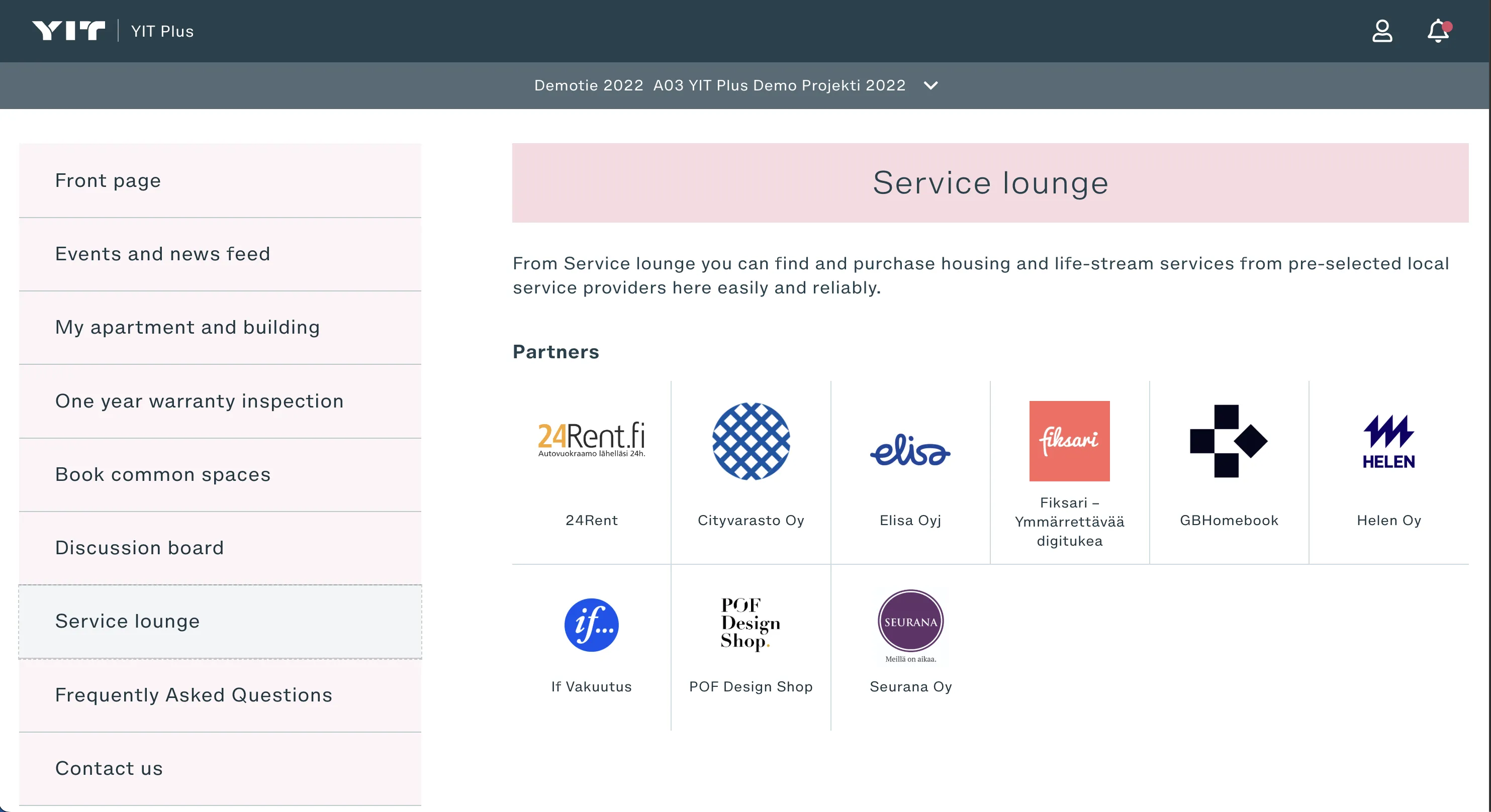
Task: Click the 24Rent partner name
Action: [x=592, y=521]
